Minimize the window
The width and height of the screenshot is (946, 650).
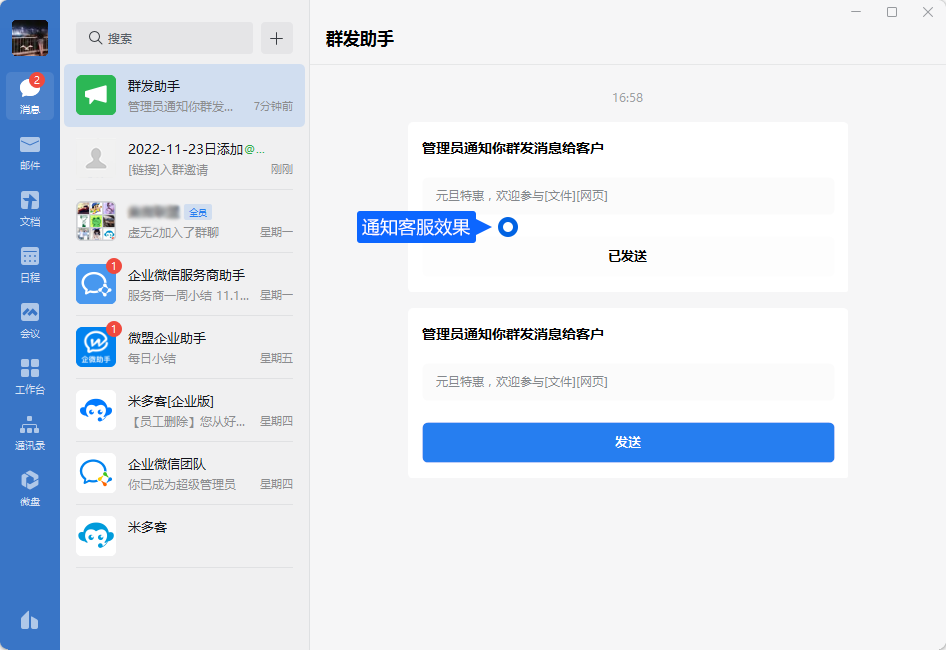pos(856,12)
